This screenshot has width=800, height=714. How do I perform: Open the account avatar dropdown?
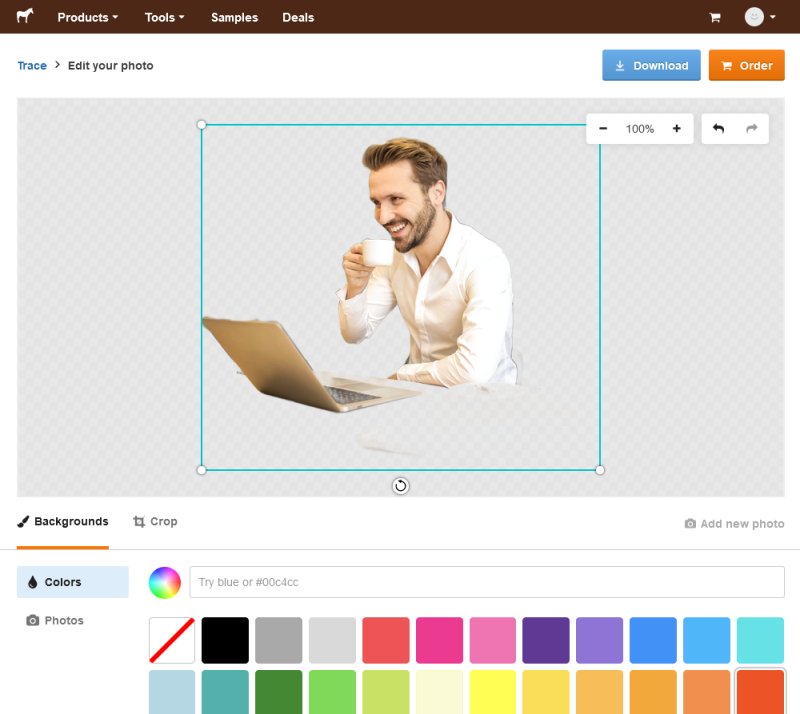759,17
